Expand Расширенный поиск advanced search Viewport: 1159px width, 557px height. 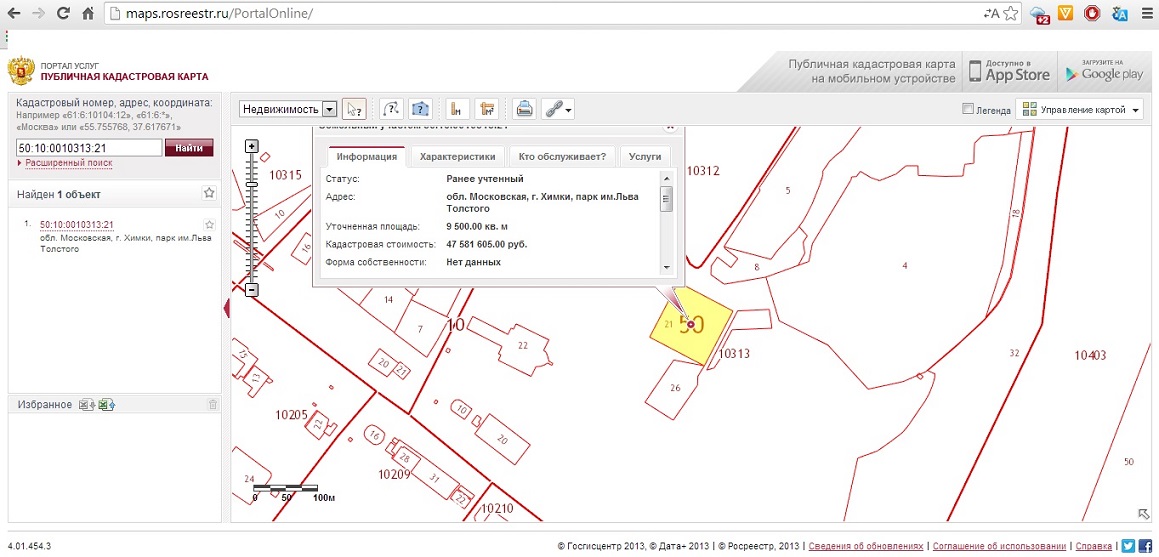pos(69,163)
